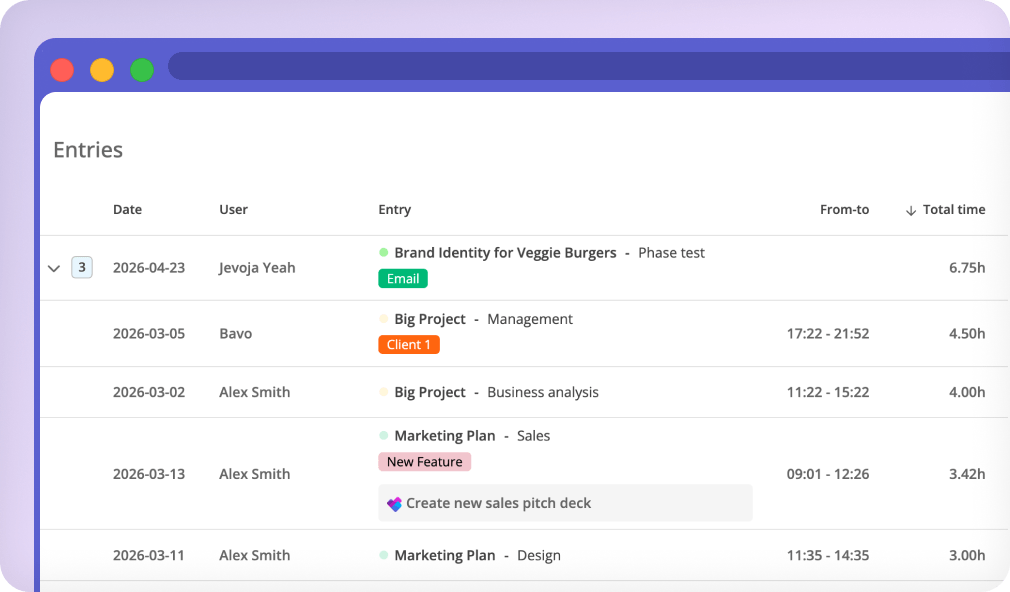This screenshot has height=592, width=1010.
Task: Click the time range 17:22 - 21:52
Action: click(x=828, y=334)
